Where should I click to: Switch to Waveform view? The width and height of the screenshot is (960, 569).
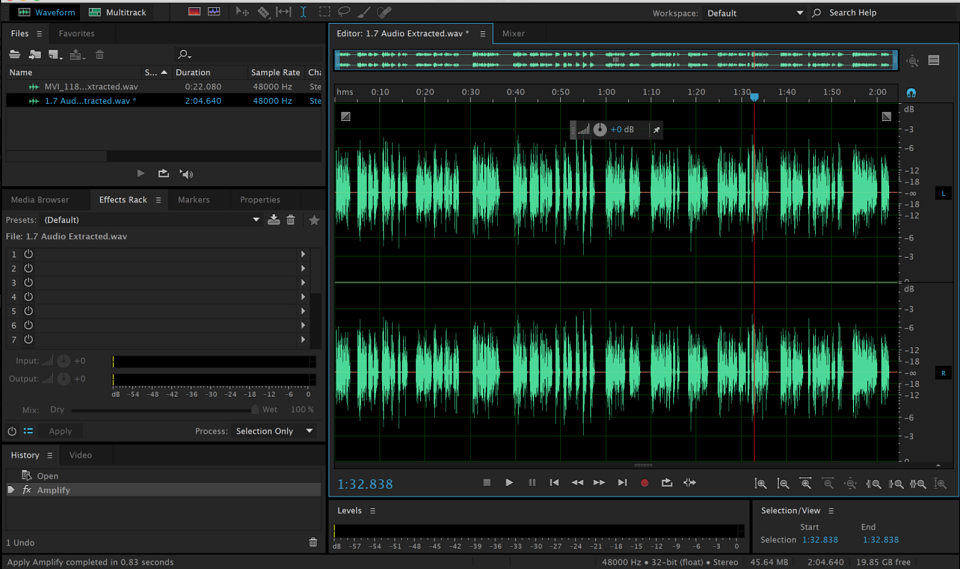47,12
